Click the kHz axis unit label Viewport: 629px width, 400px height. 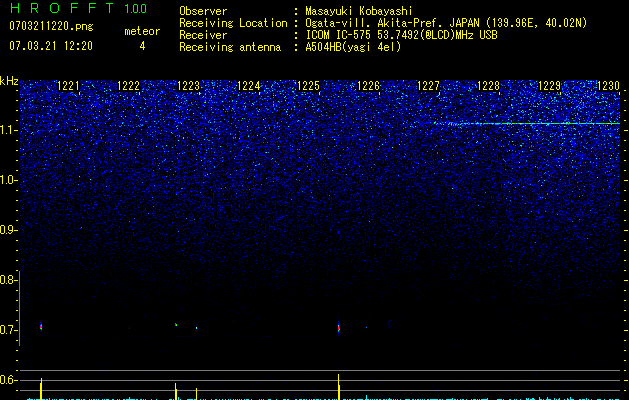(9, 81)
